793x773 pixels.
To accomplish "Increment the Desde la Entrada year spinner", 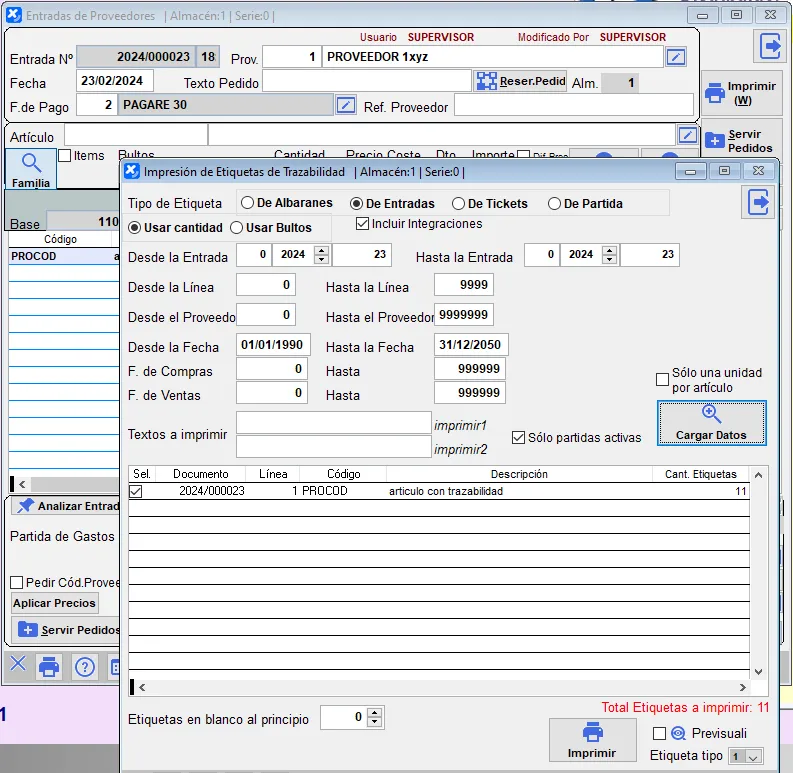I will [x=321, y=251].
